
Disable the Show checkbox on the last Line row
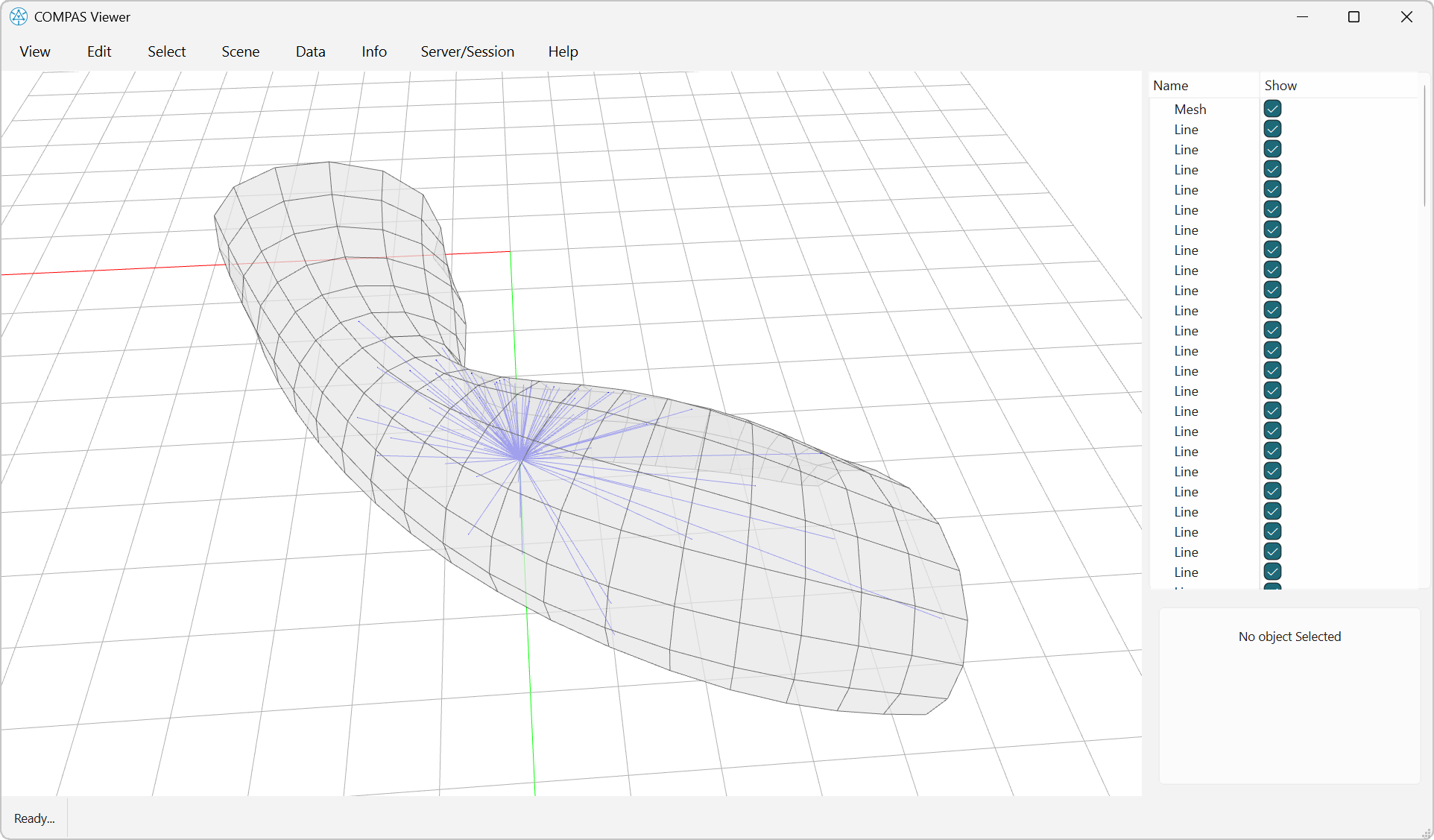click(1272, 571)
